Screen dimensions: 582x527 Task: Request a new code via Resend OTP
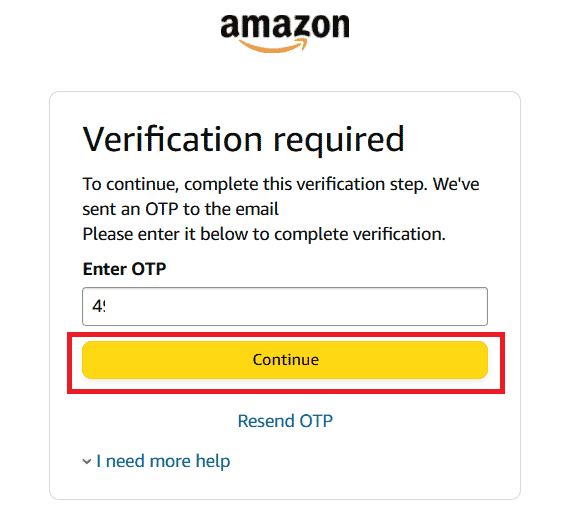(x=285, y=421)
